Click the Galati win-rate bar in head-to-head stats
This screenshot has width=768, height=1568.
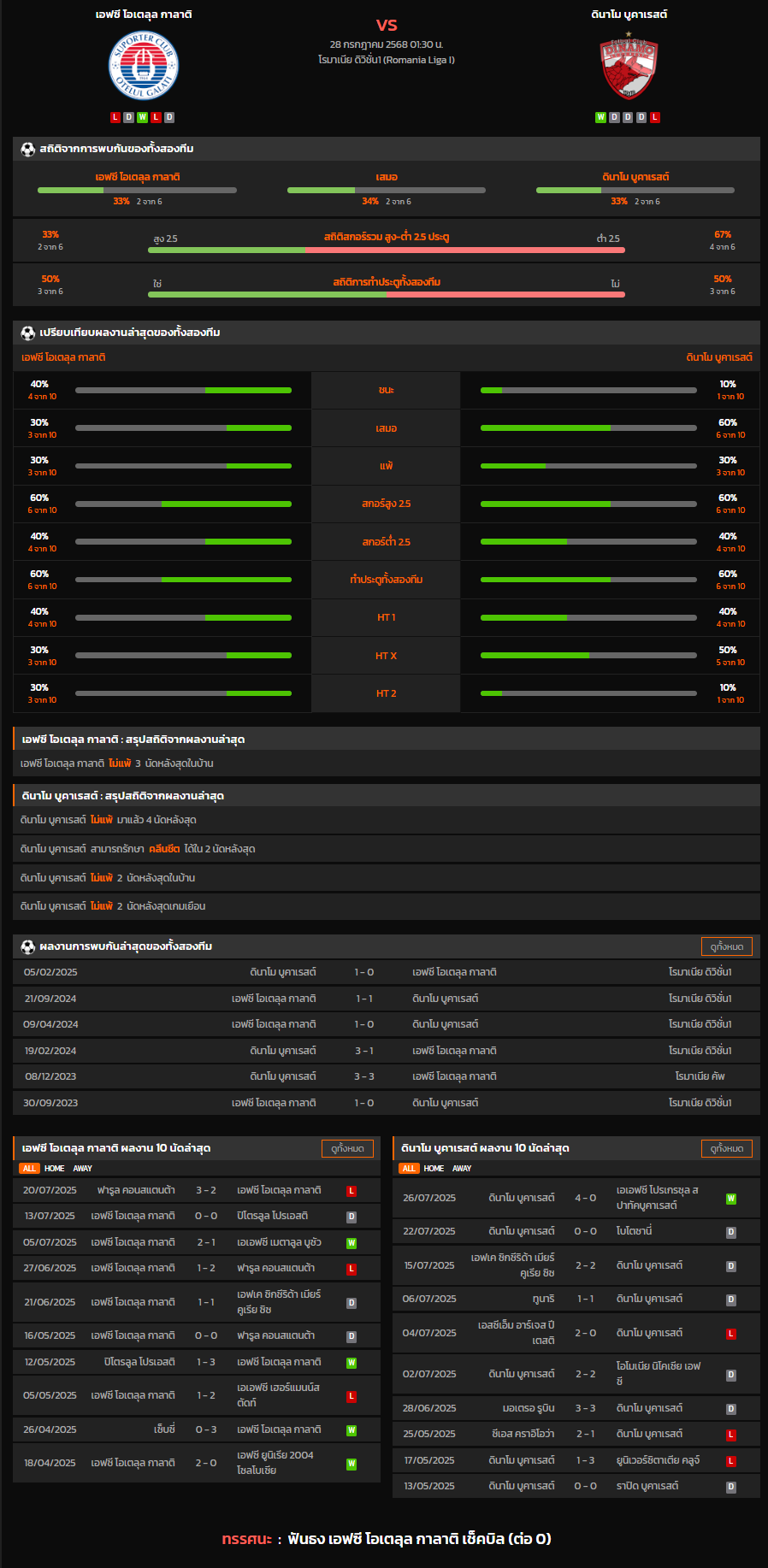coord(137,191)
